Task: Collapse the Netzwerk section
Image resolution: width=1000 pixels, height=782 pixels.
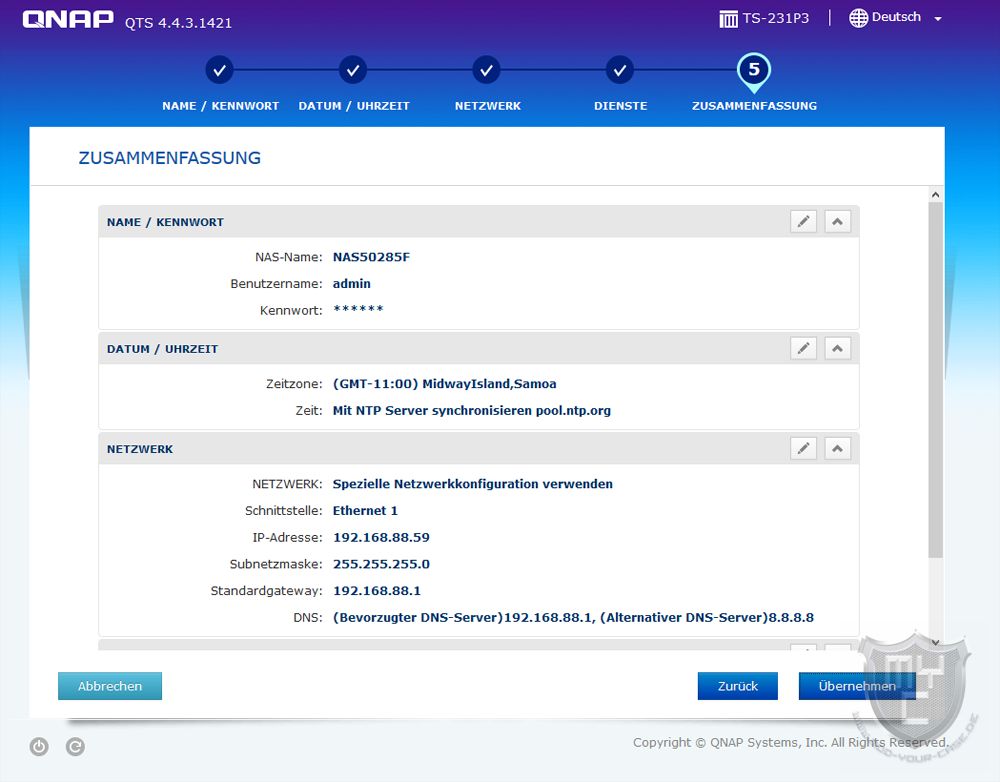Action: click(x=837, y=448)
